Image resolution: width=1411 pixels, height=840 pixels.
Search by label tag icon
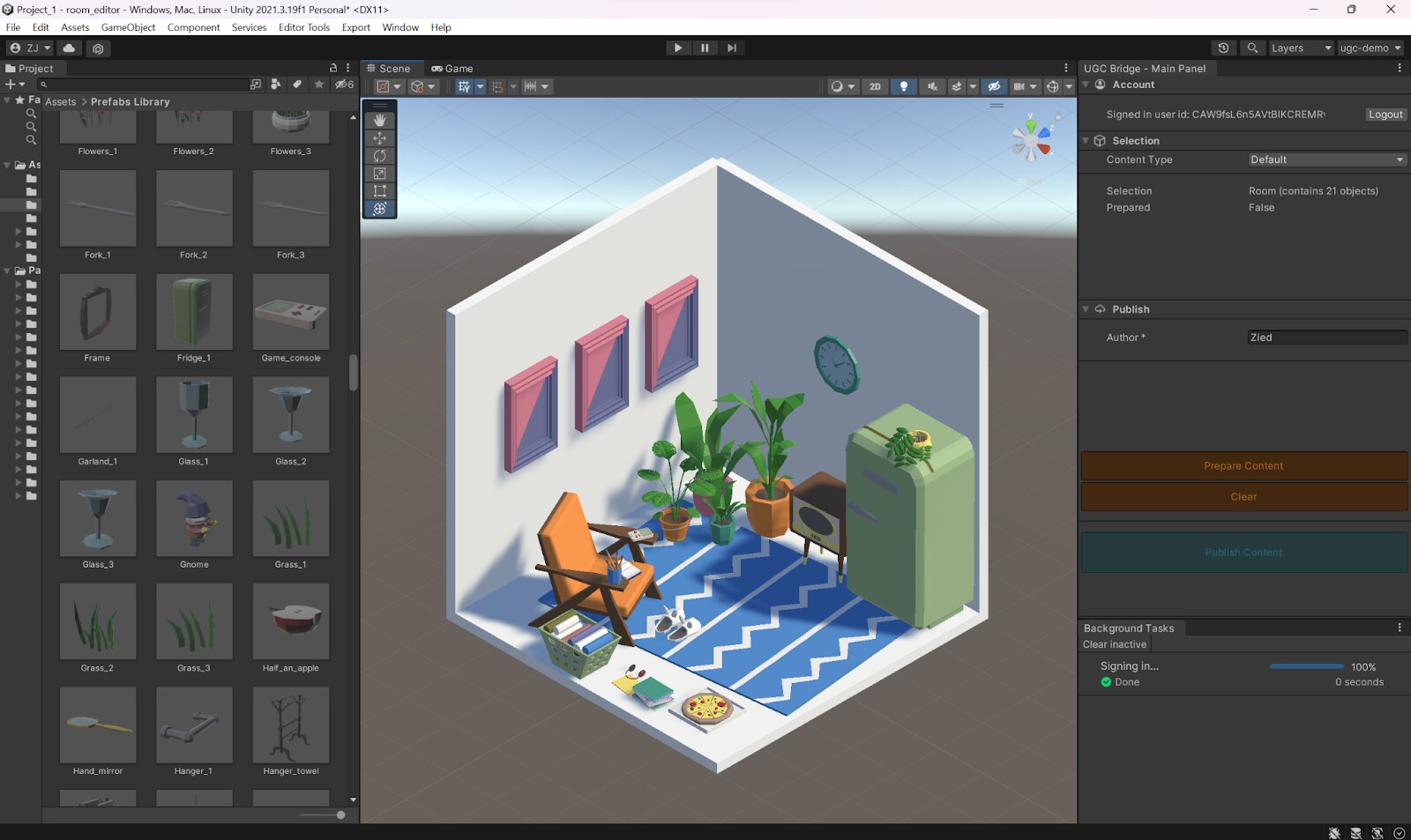(x=297, y=85)
